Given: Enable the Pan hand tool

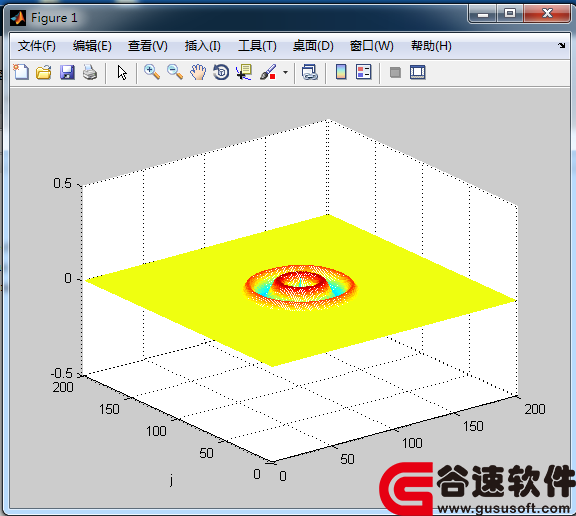Looking at the screenshot, I should [198, 72].
